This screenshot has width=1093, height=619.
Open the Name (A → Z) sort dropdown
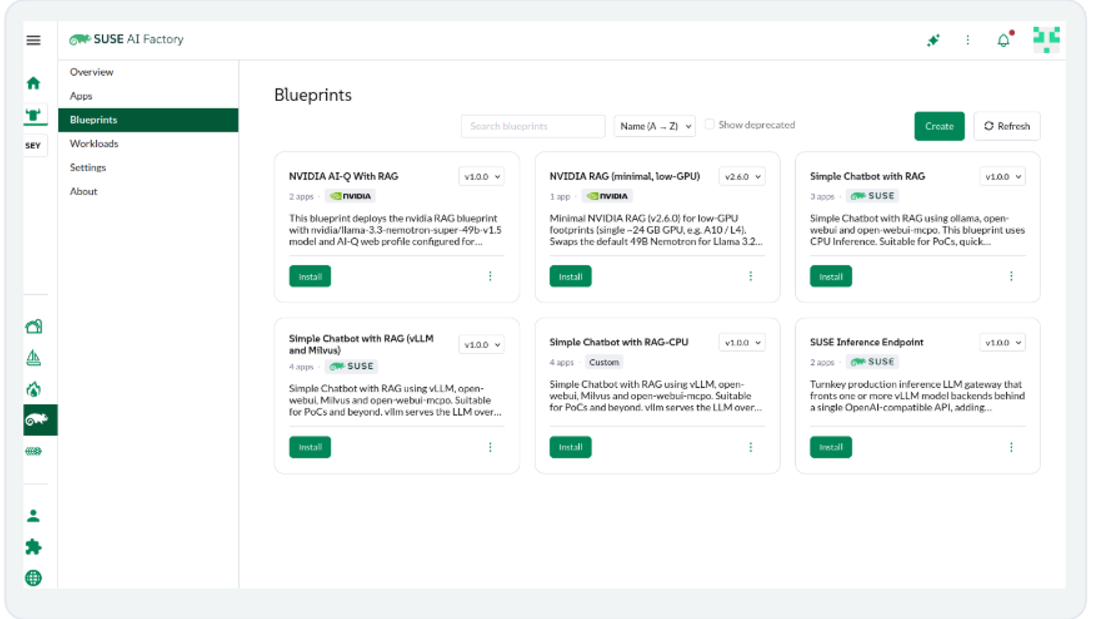point(655,126)
